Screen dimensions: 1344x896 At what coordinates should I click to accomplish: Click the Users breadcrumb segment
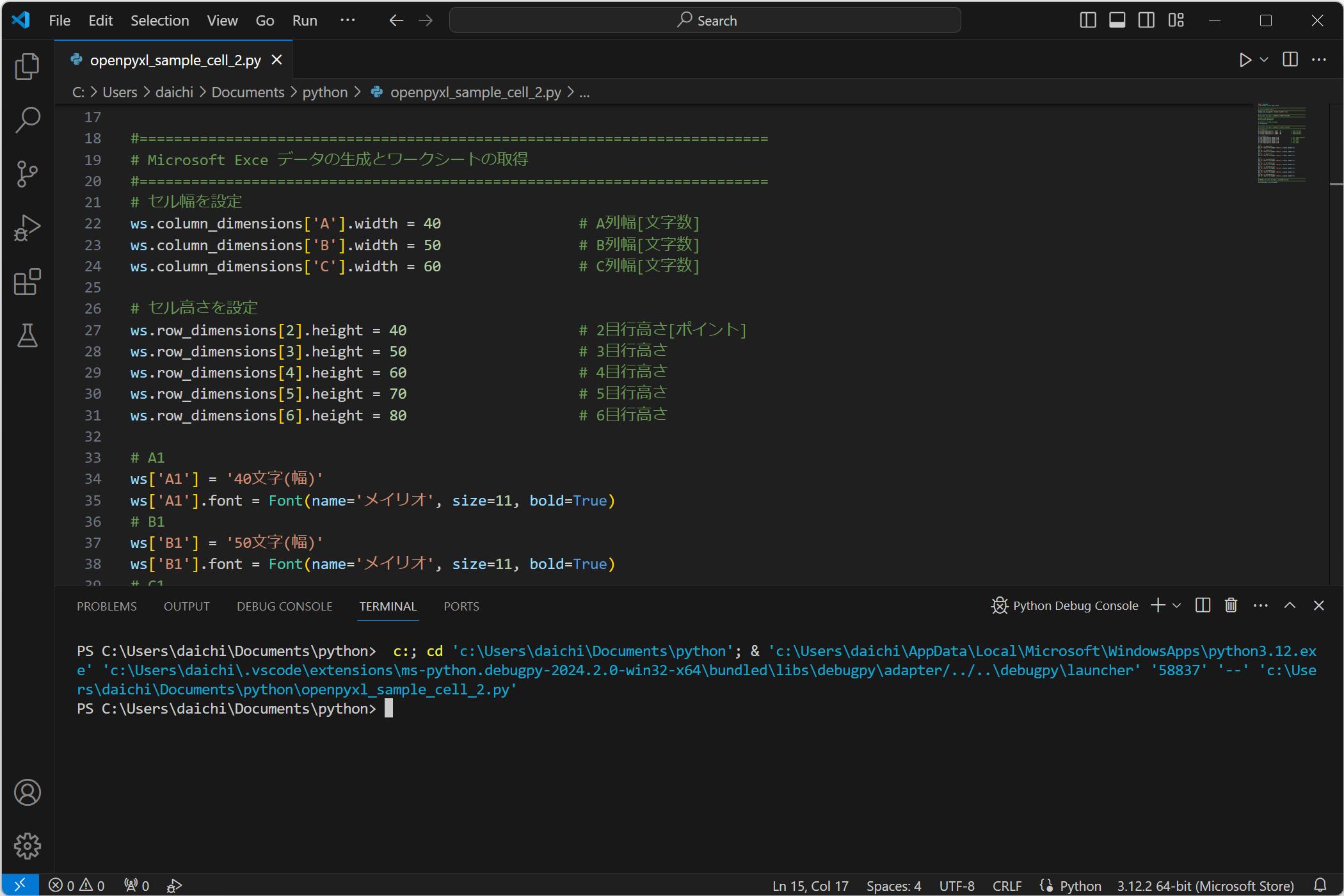[120, 92]
